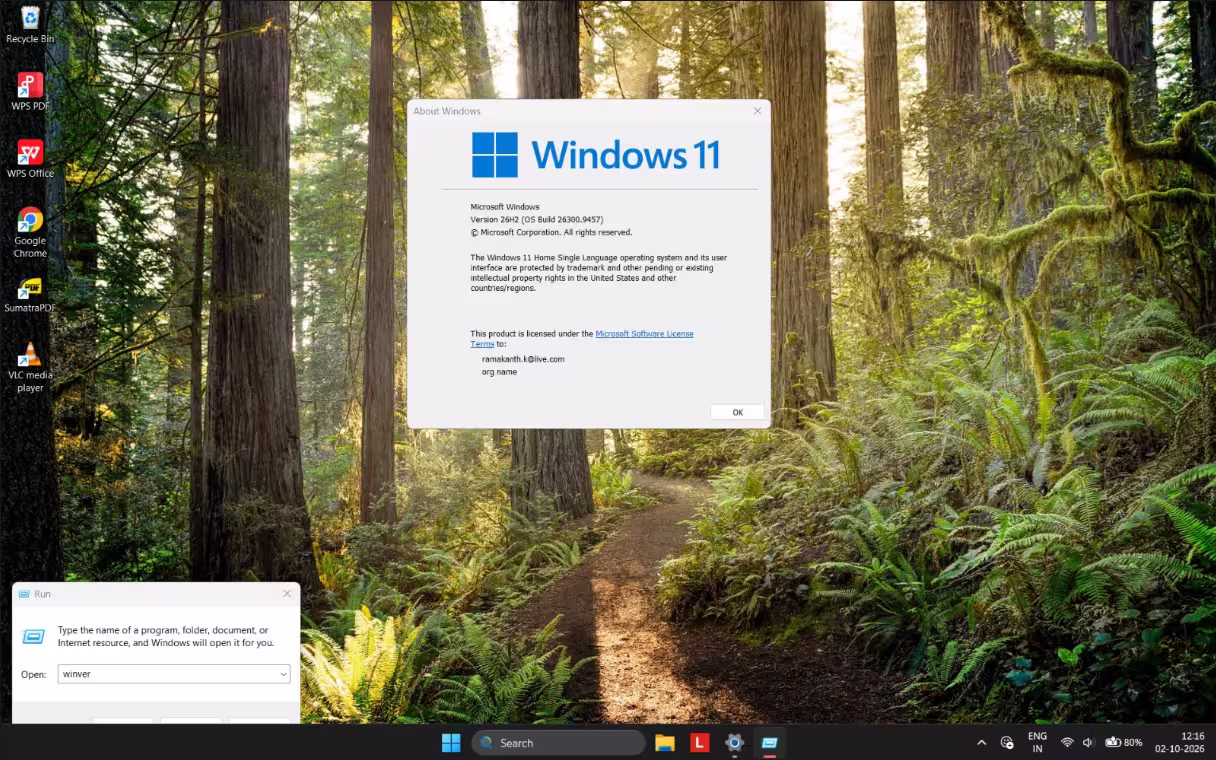This screenshot has width=1216, height=760.
Task: Check the 80% battery tray indicator
Action: [1123, 743]
